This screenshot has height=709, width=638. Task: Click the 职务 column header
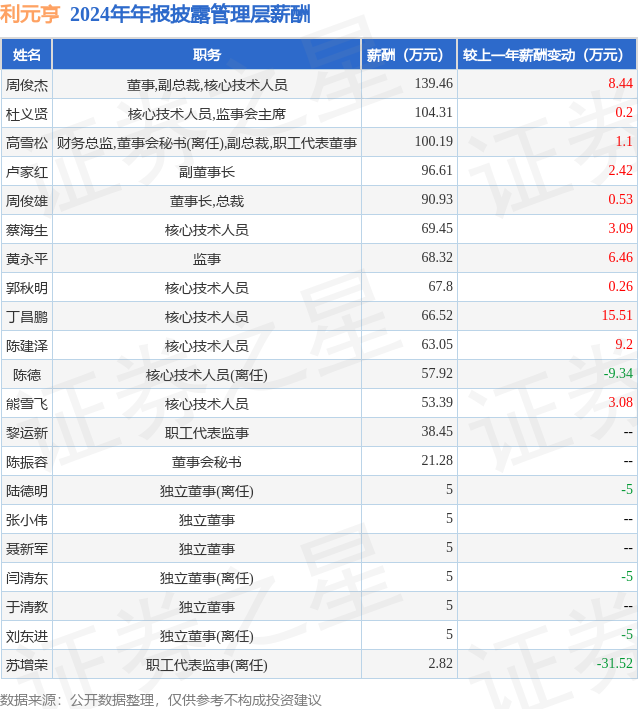tap(207, 55)
